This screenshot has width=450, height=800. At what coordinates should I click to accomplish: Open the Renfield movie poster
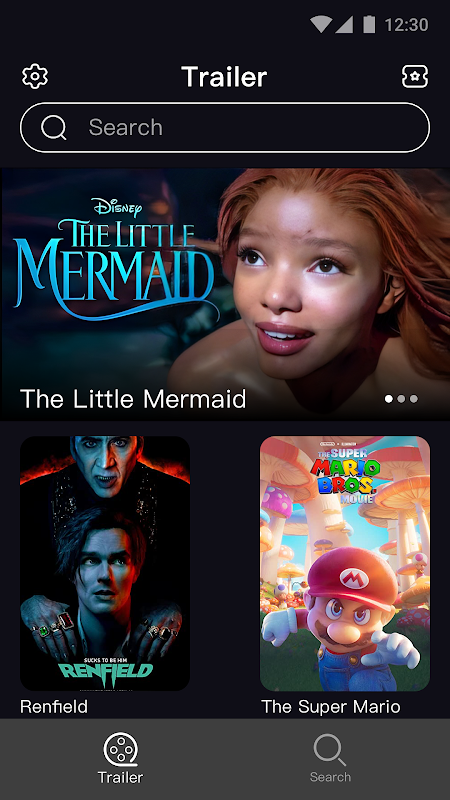click(x=105, y=563)
